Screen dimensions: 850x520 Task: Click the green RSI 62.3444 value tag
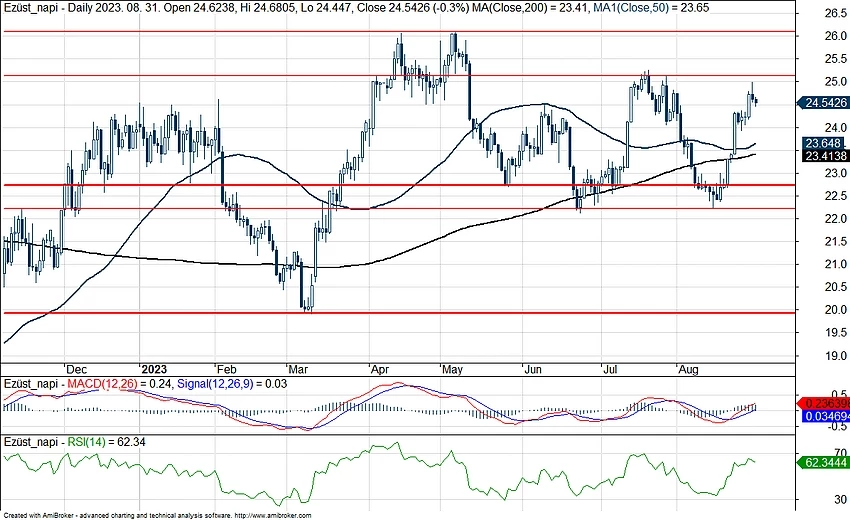(824, 463)
